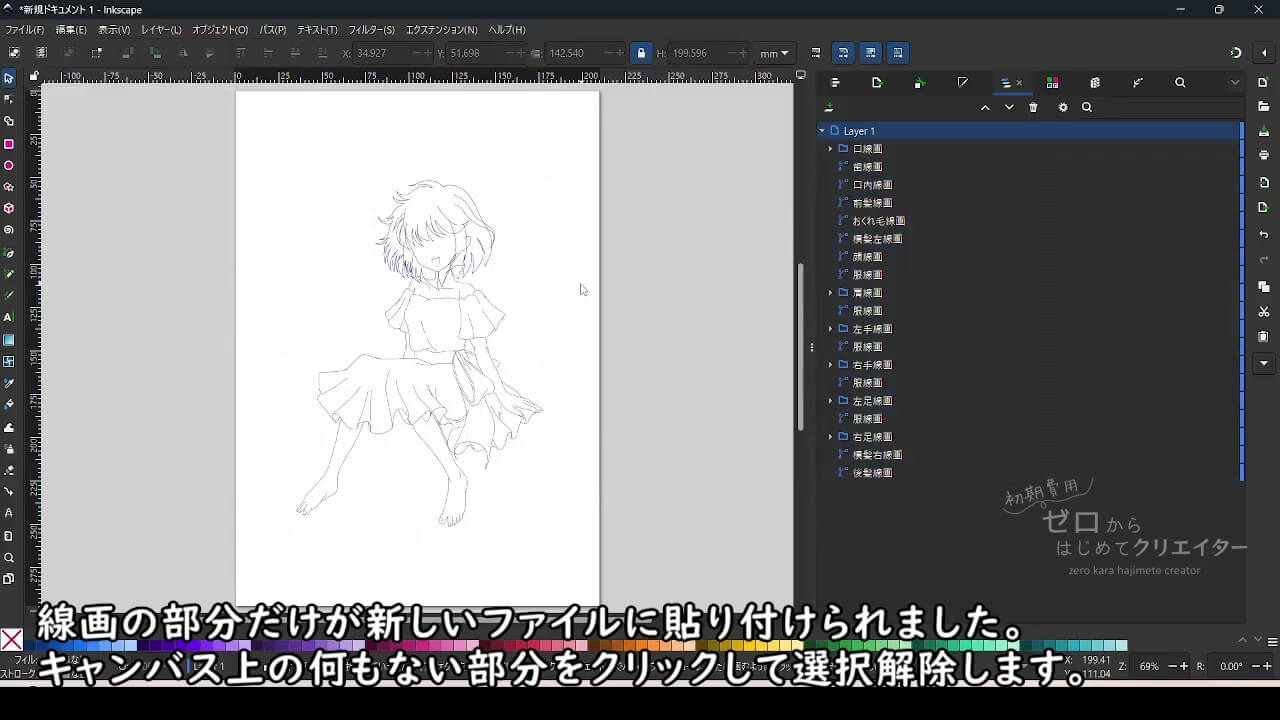Viewport: 1280px width, 720px height.
Task: Select the おくれ毛線画 path in layers list
Action: (x=878, y=221)
